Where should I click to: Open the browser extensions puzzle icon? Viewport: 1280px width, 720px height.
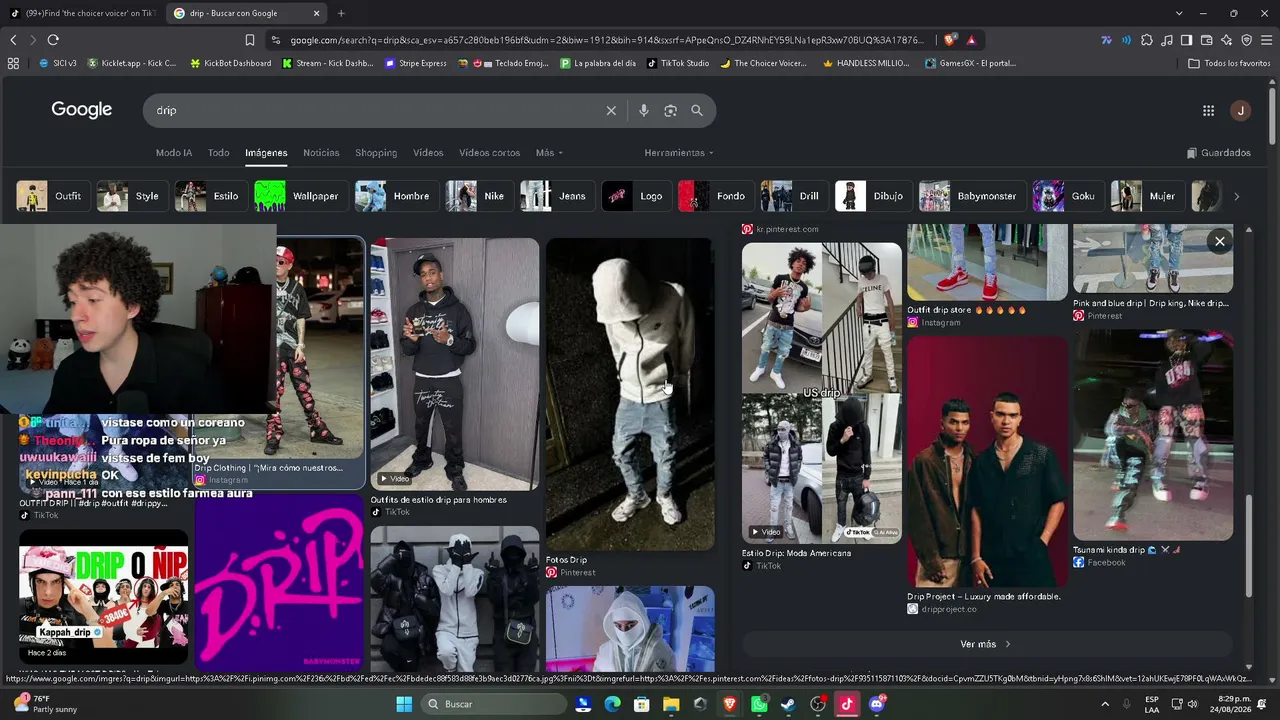[1147, 40]
